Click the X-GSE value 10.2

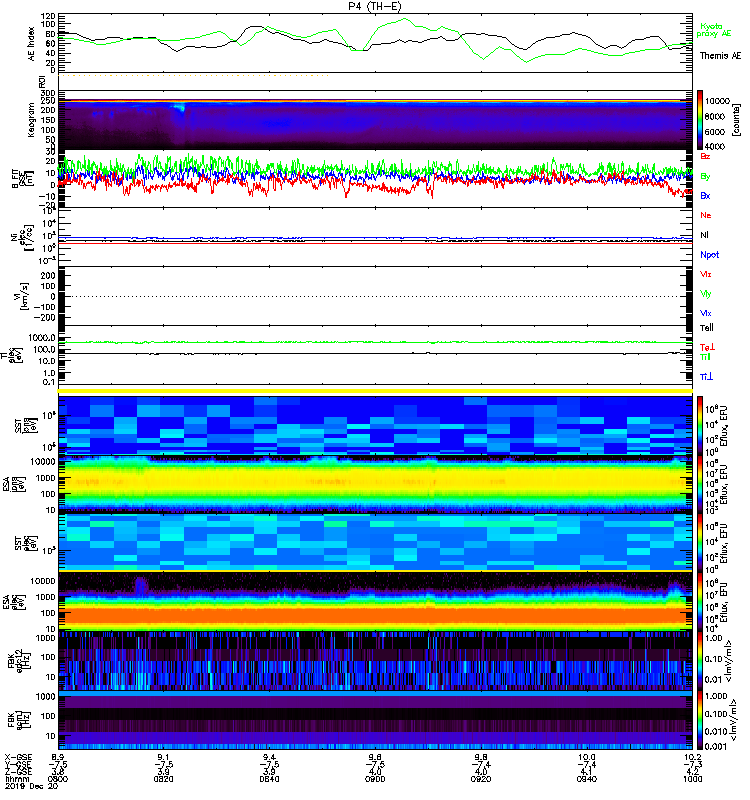click(692, 758)
